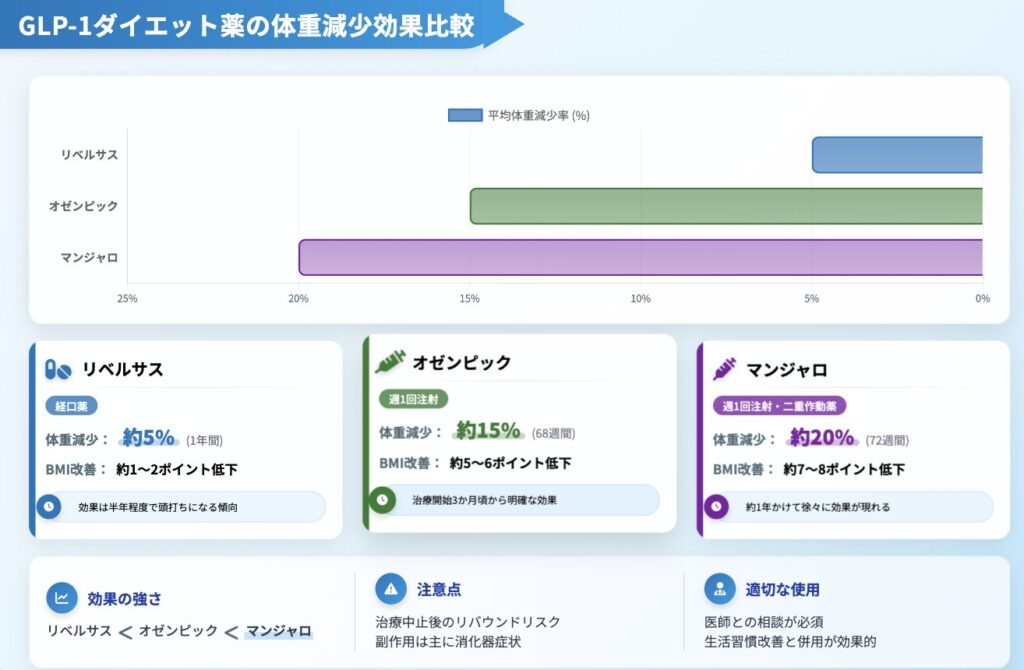
Task: Click the purple syringe icon beside マンジャロ
Action: 724,369
